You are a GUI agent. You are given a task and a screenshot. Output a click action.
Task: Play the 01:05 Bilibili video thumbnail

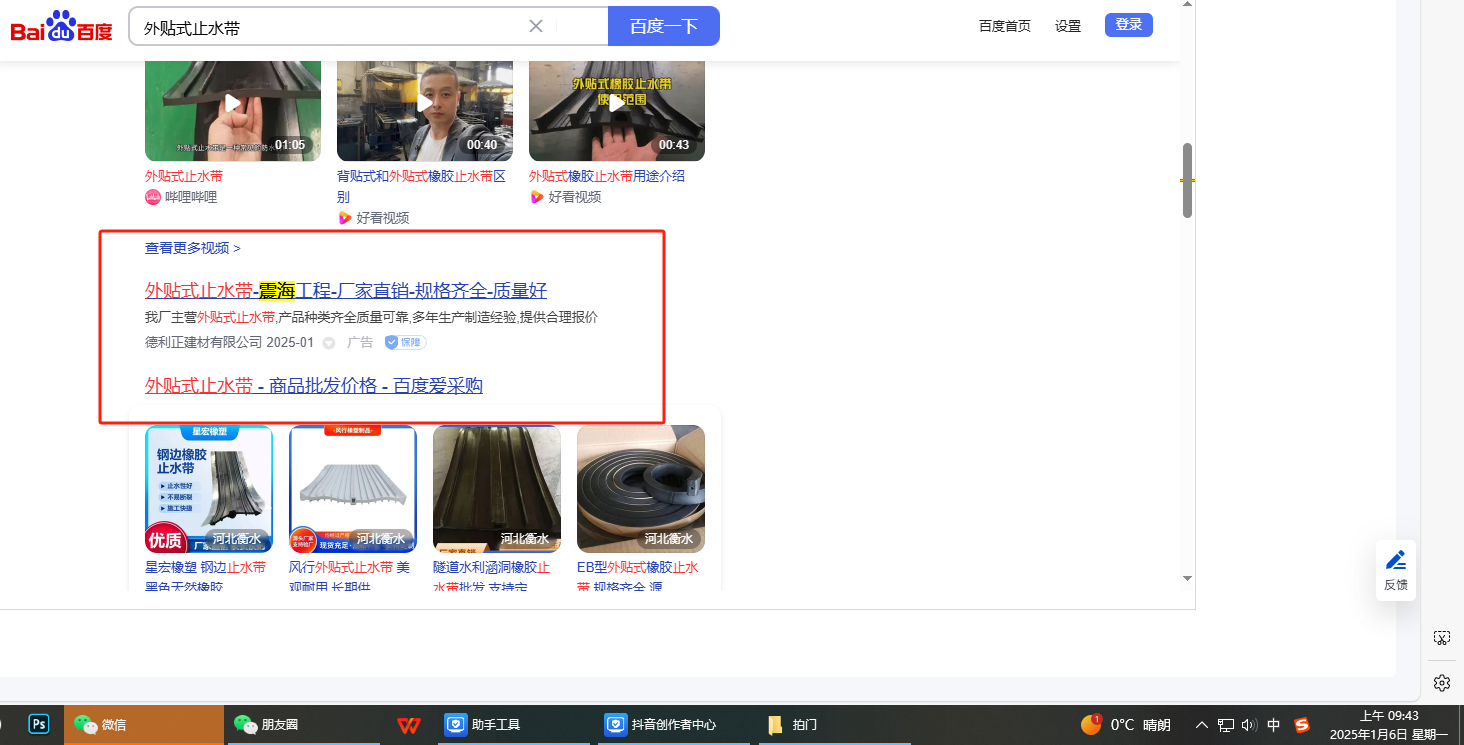click(x=233, y=110)
